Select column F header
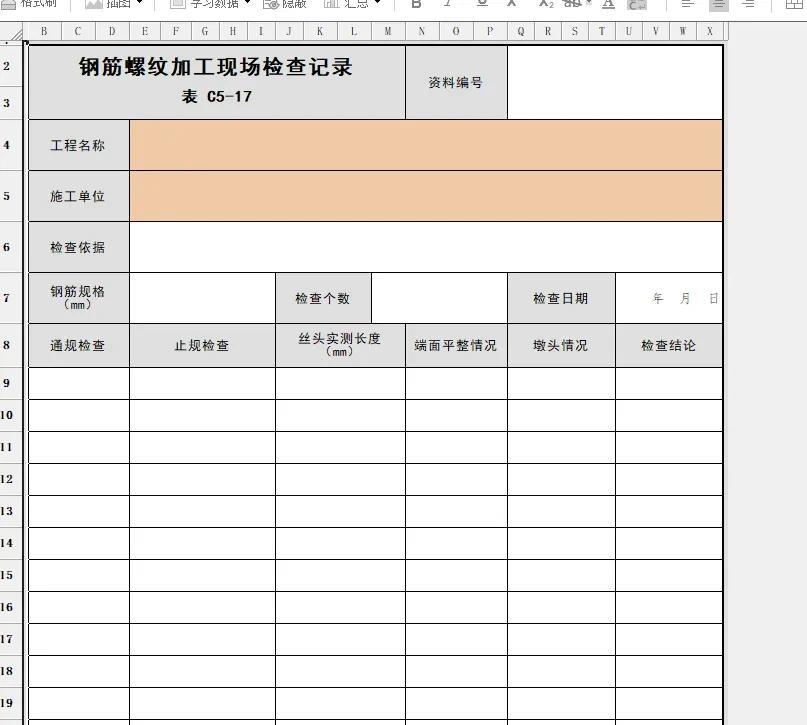Viewport: 807px width, 725px height. (x=176, y=32)
